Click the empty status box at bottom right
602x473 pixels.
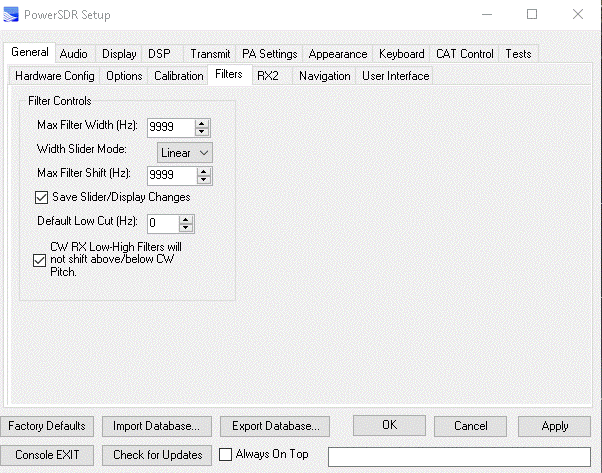click(459, 457)
